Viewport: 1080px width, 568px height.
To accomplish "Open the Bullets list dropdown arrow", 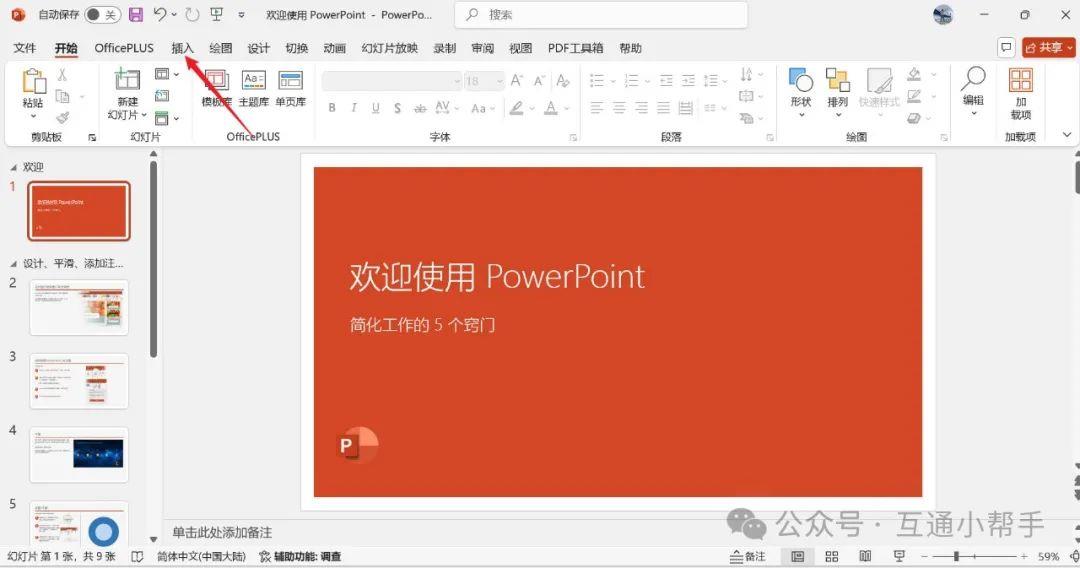I will [x=613, y=81].
